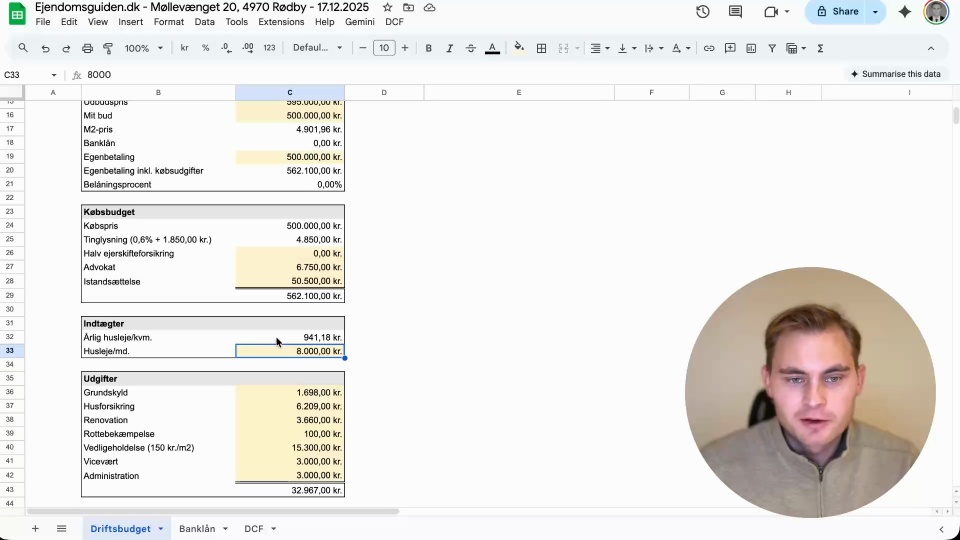
Task: Open zoom level dropdown 100%
Action: tap(144, 48)
